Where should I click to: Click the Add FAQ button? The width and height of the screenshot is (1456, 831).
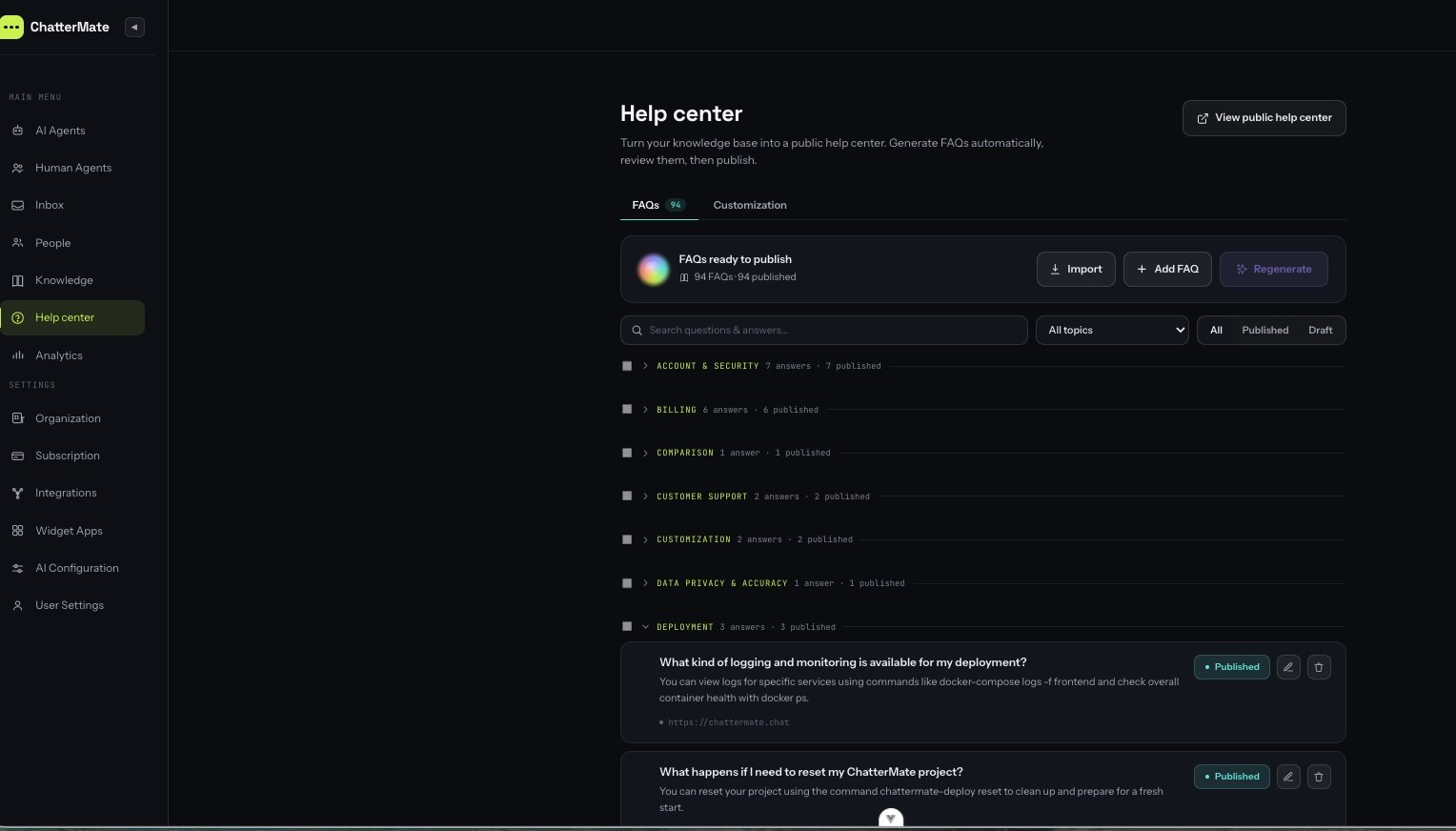1167,269
